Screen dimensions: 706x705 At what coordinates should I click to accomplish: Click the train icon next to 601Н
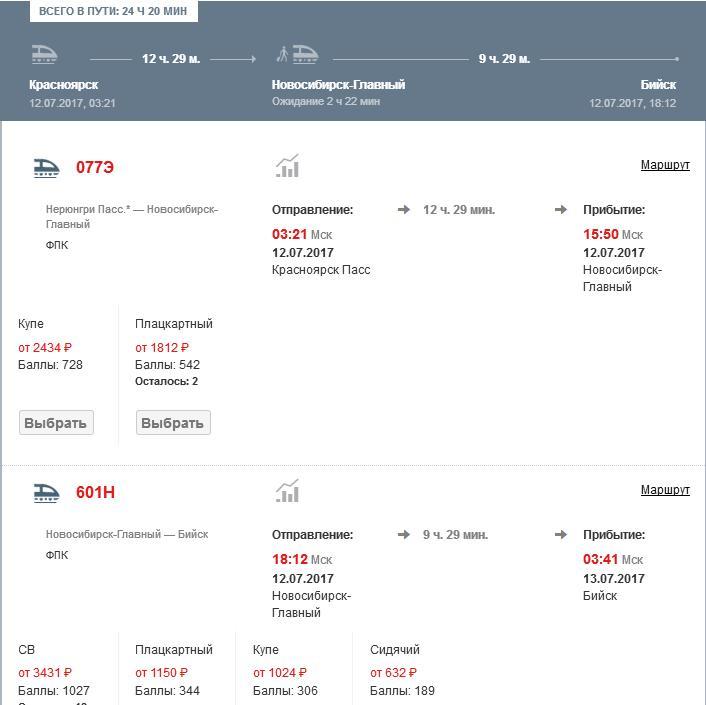[x=46, y=492]
